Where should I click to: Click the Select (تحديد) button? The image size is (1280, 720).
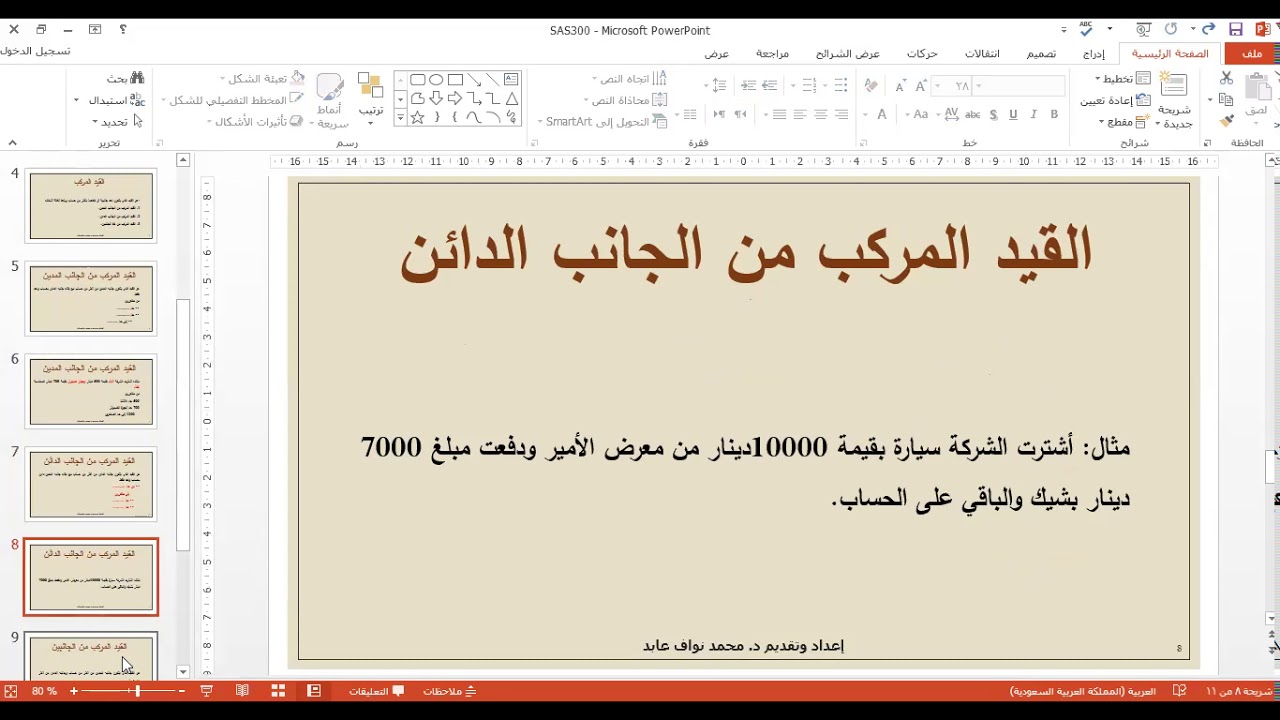click(118, 122)
